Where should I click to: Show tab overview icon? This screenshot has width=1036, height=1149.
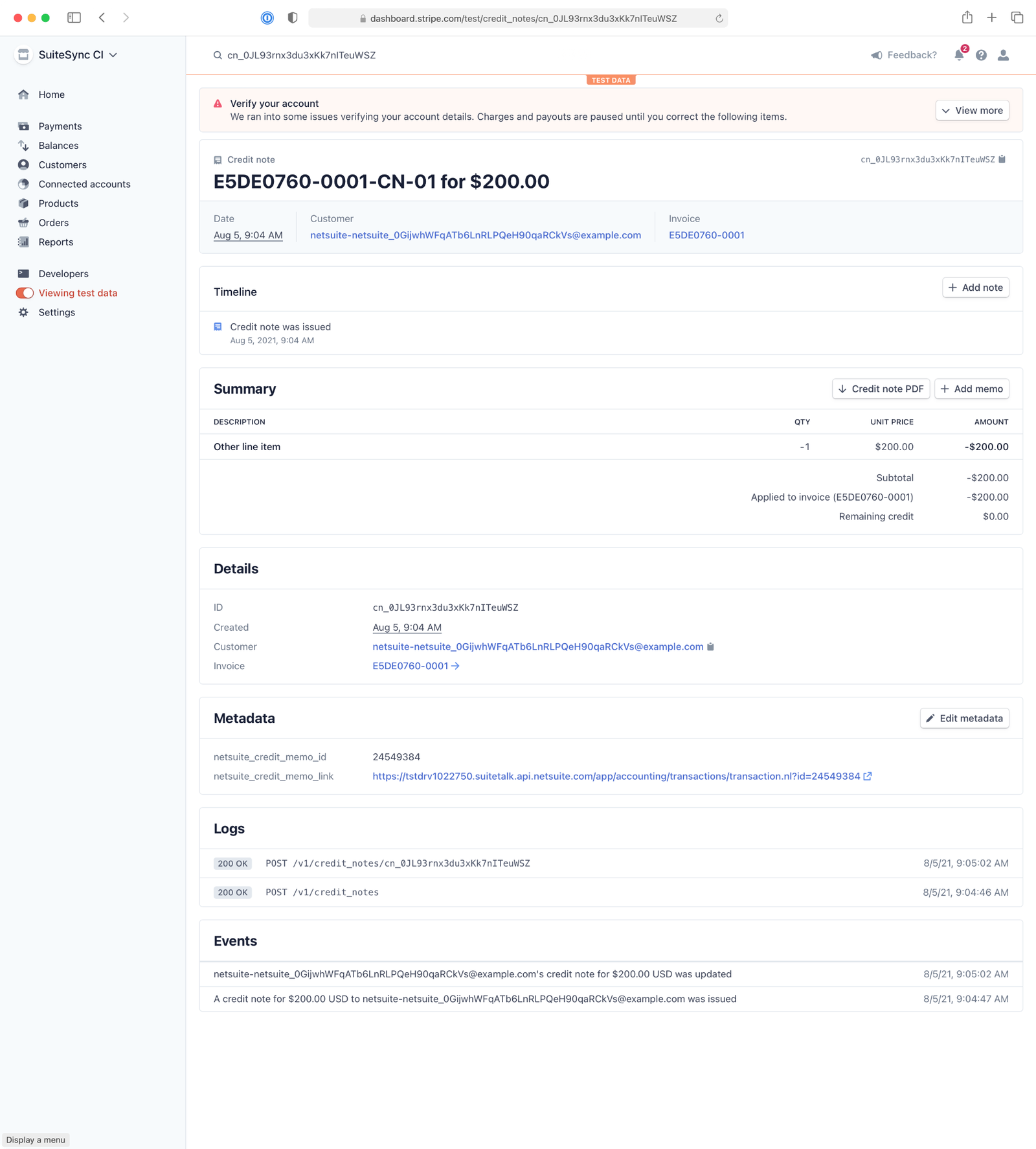click(x=1017, y=18)
